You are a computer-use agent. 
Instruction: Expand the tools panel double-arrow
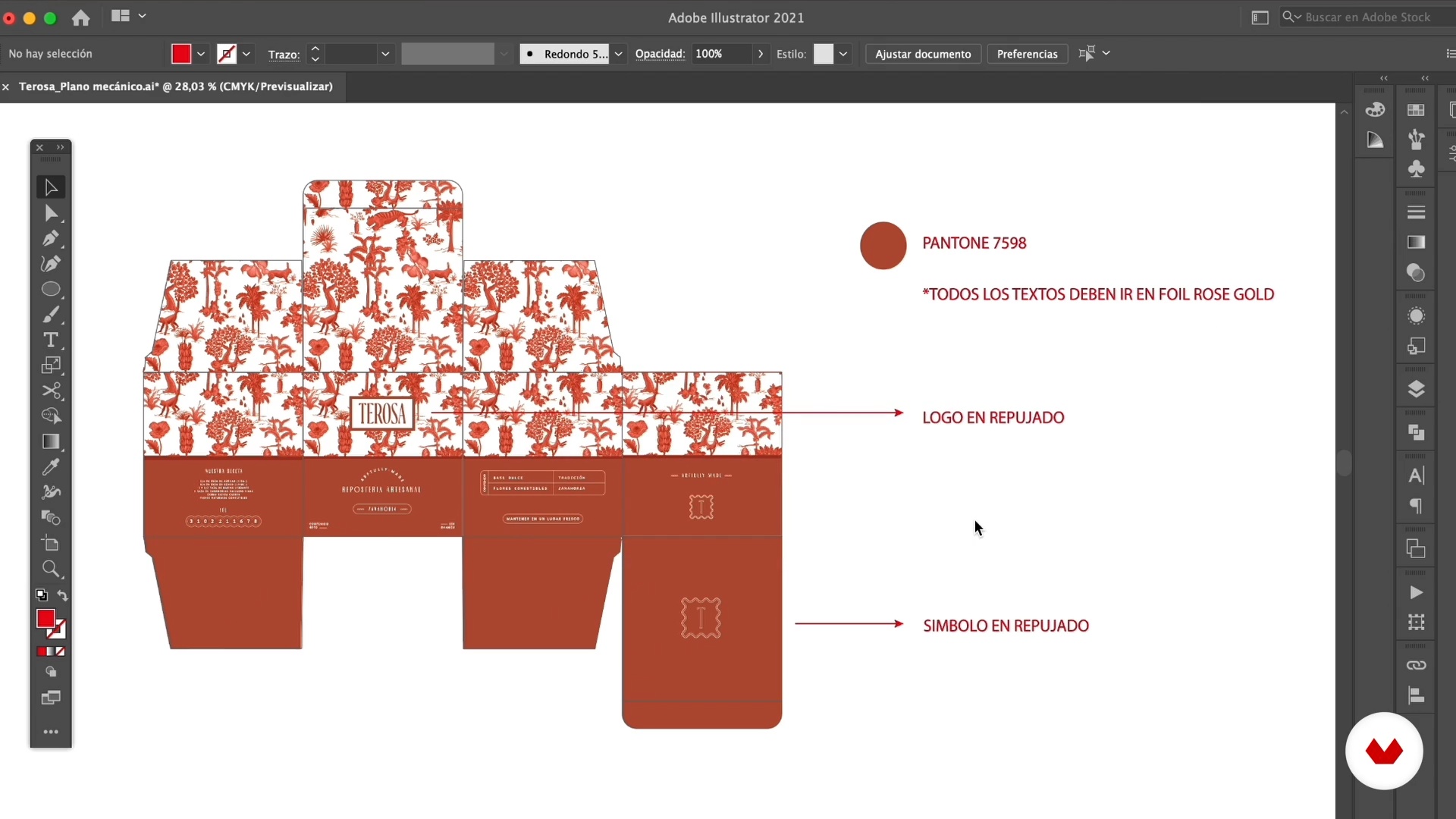tap(61, 147)
